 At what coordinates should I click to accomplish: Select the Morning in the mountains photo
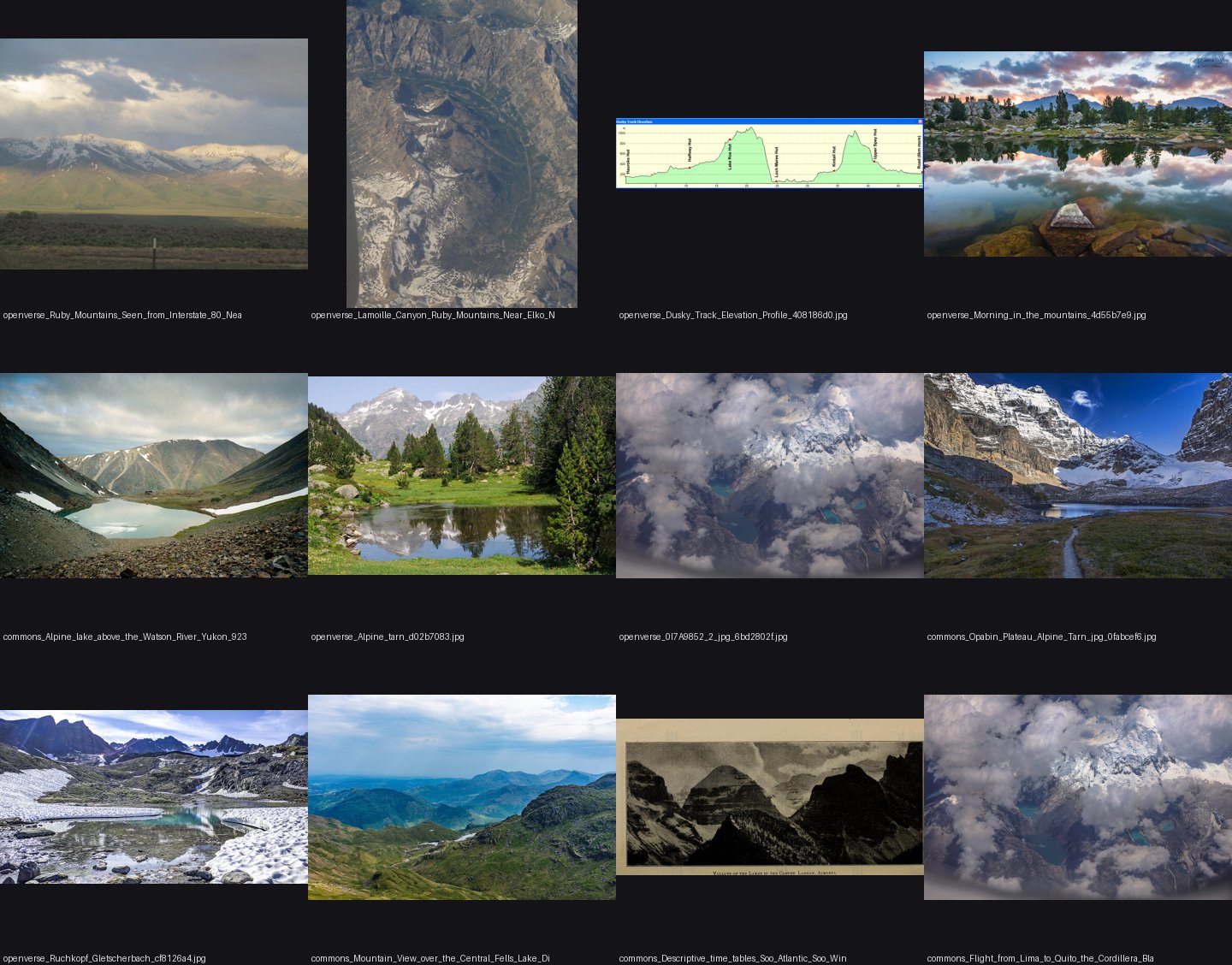[x=1078, y=154]
